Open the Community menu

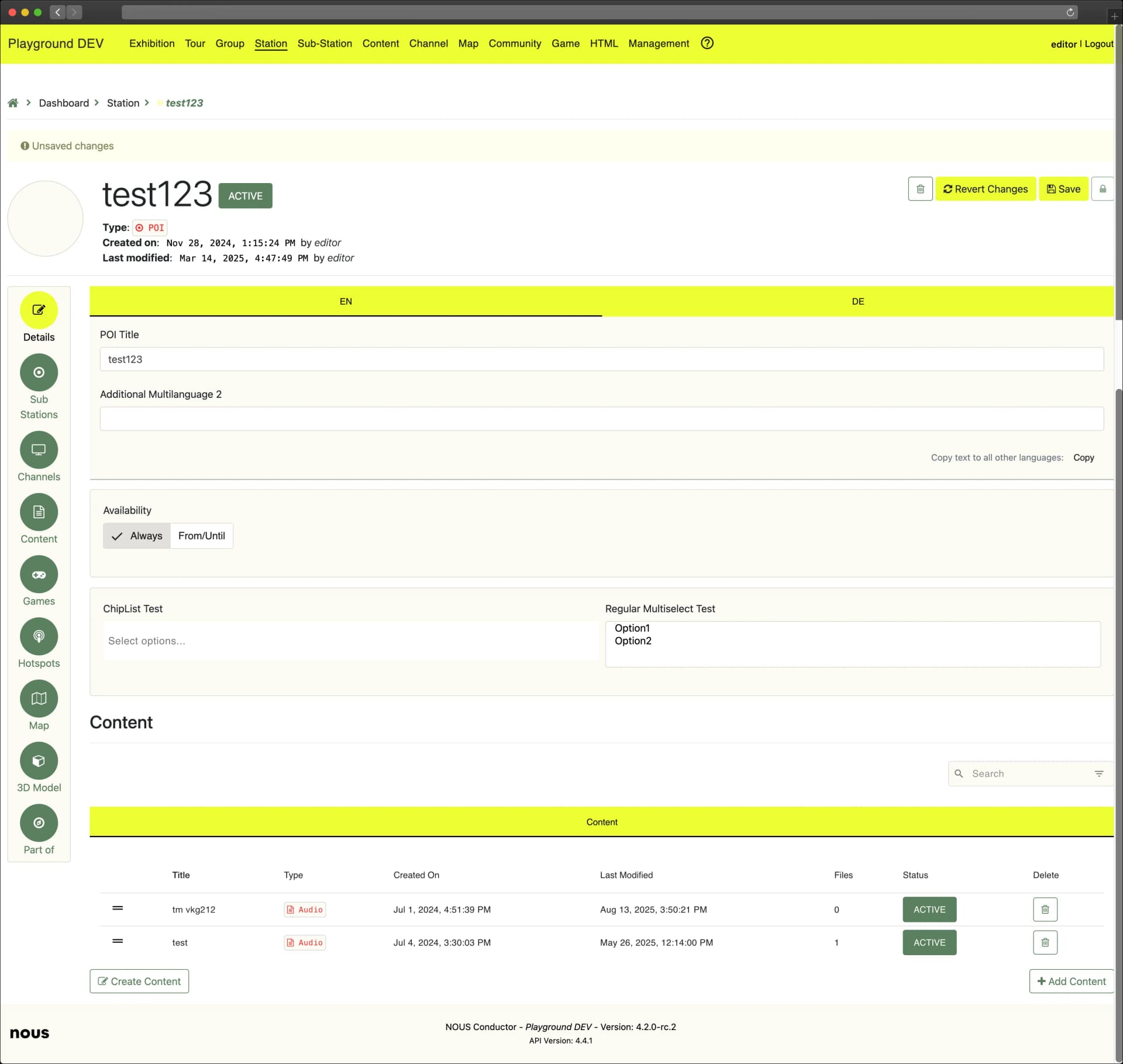click(515, 43)
